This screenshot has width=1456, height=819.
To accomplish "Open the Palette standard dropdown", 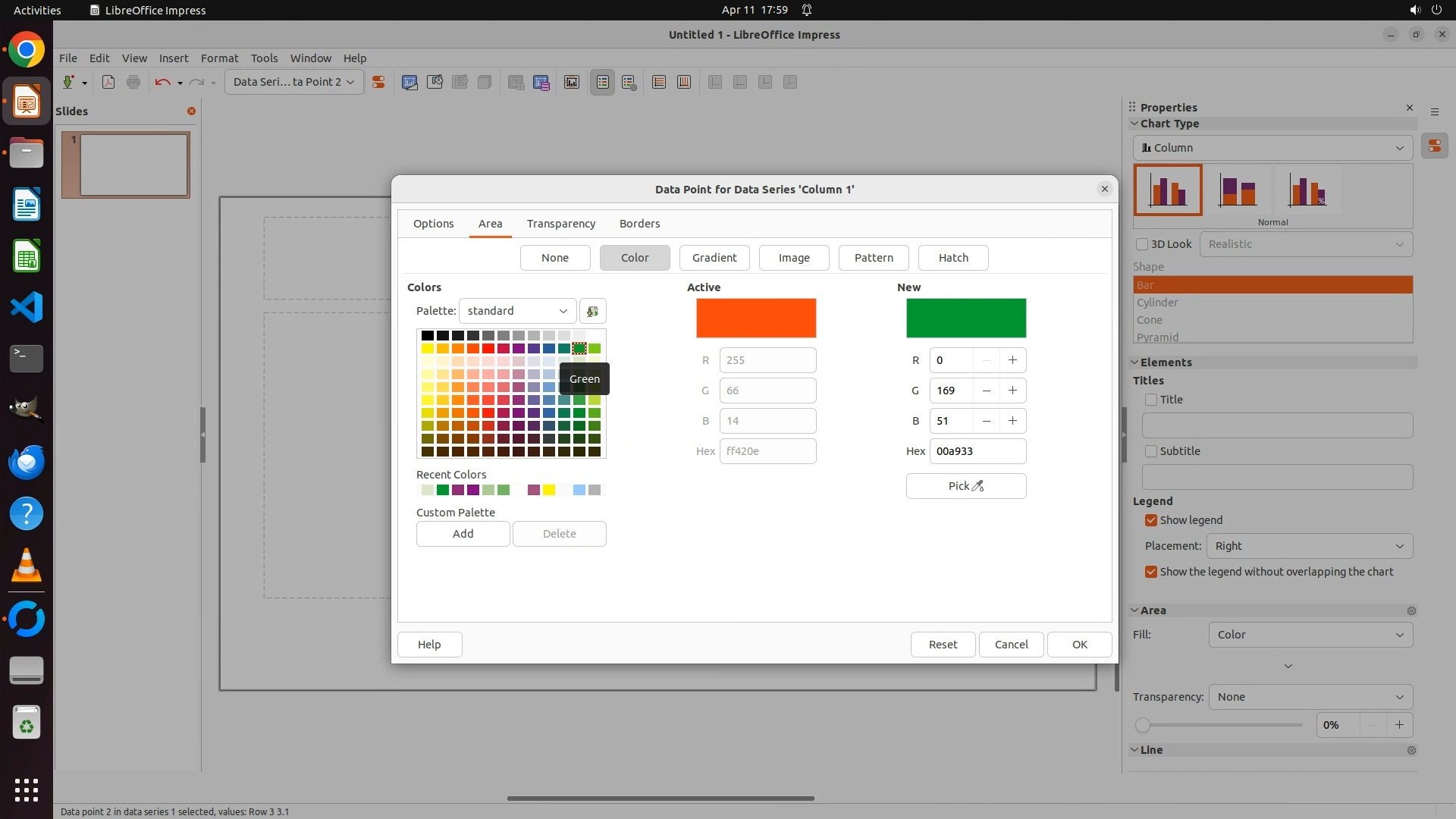I will pos(517,311).
